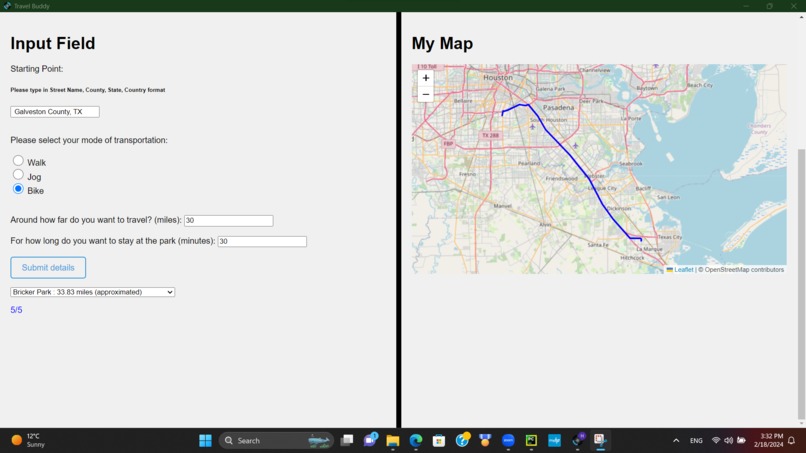Screen dimensions: 806x453
Task: Focus the park stay minutes field
Action: coord(262,241)
